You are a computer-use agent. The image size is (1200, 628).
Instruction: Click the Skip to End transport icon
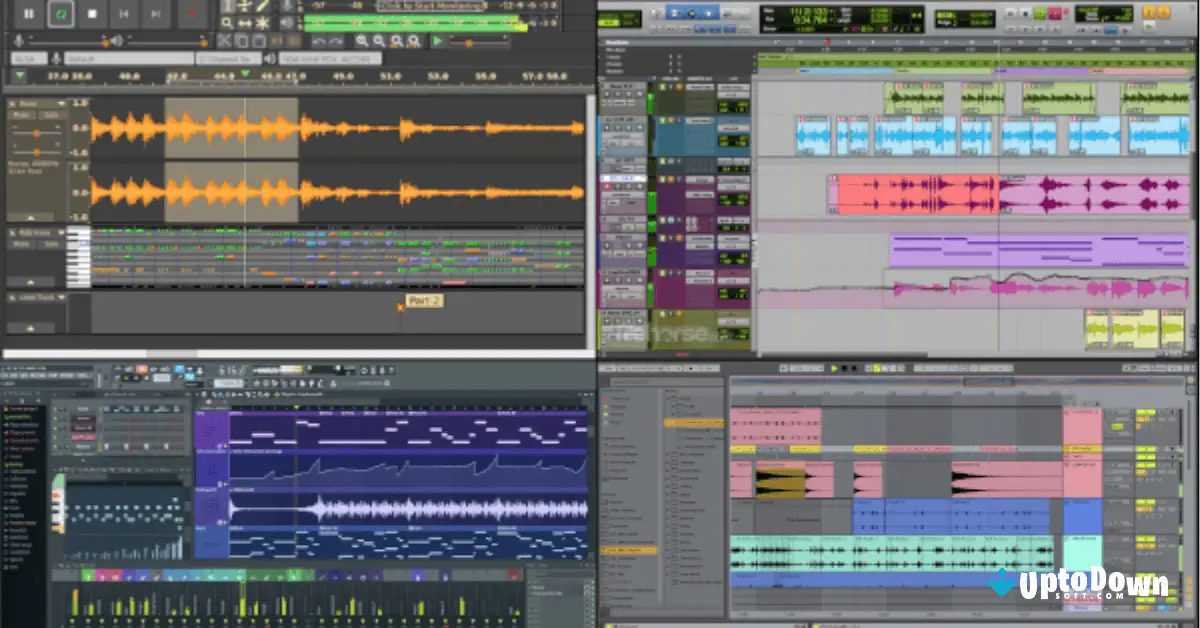point(155,14)
